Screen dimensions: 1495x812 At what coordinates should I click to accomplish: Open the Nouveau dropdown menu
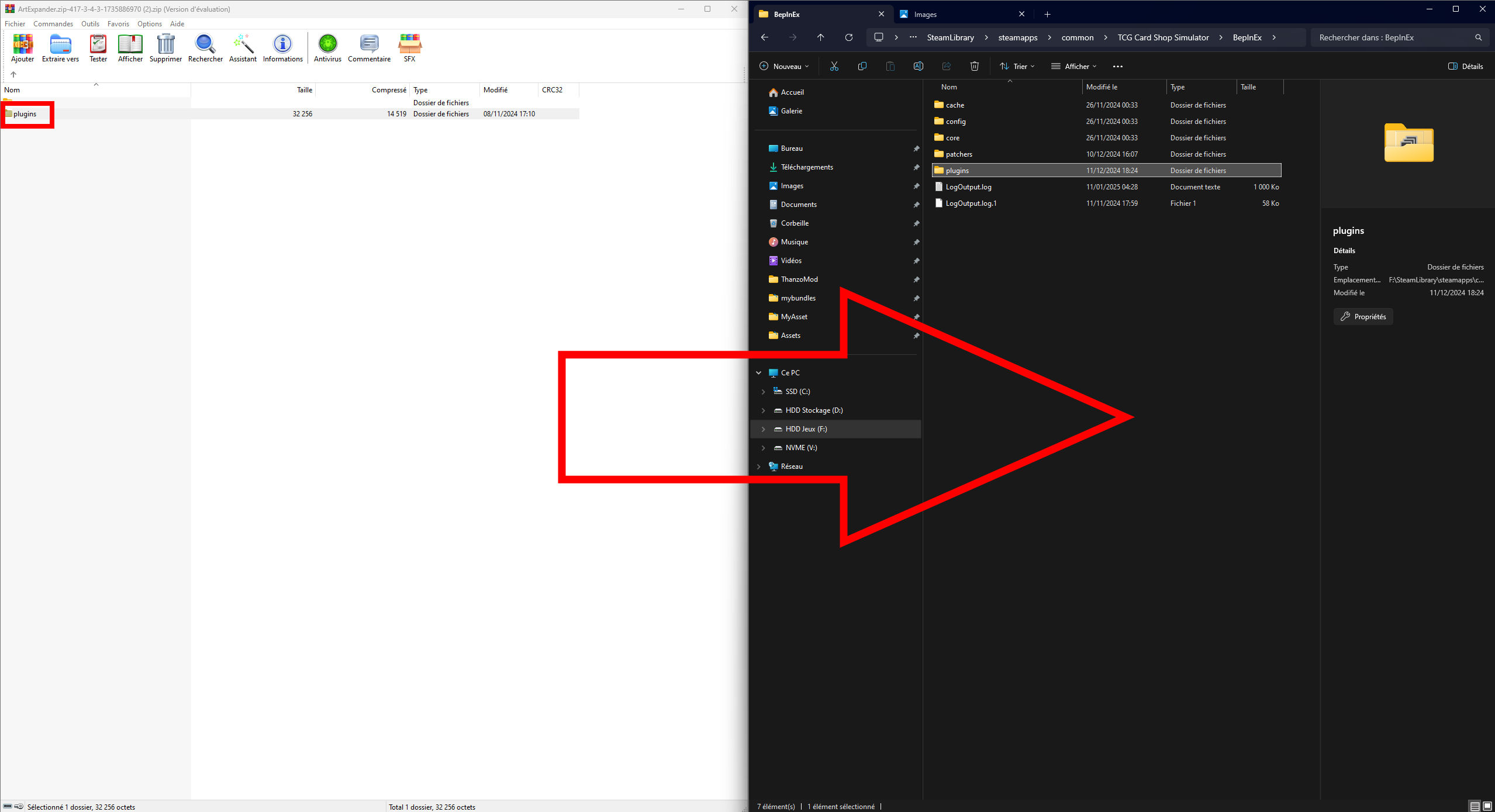point(784,66)
